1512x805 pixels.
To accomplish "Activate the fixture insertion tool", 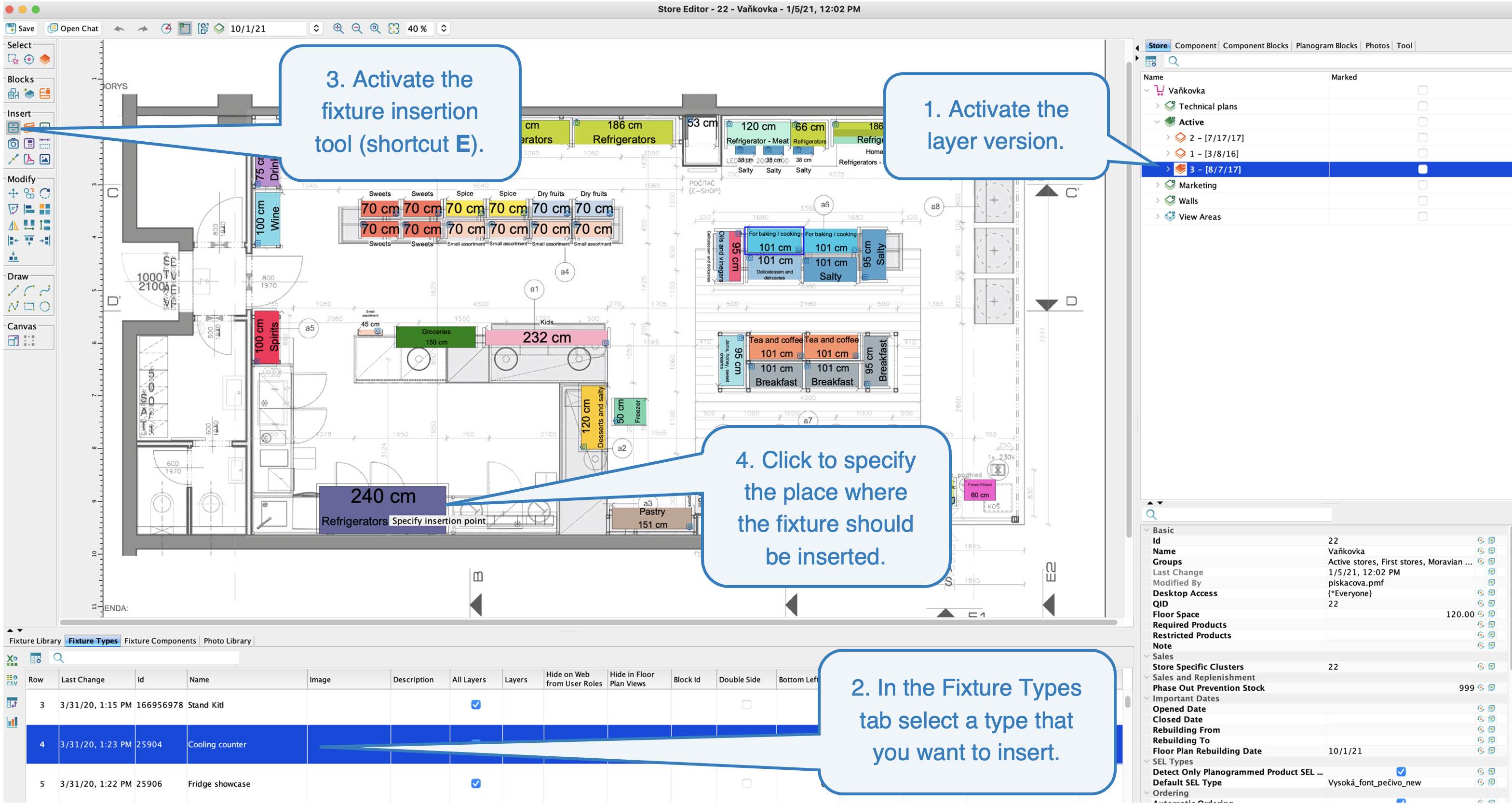I will (13, 127).
